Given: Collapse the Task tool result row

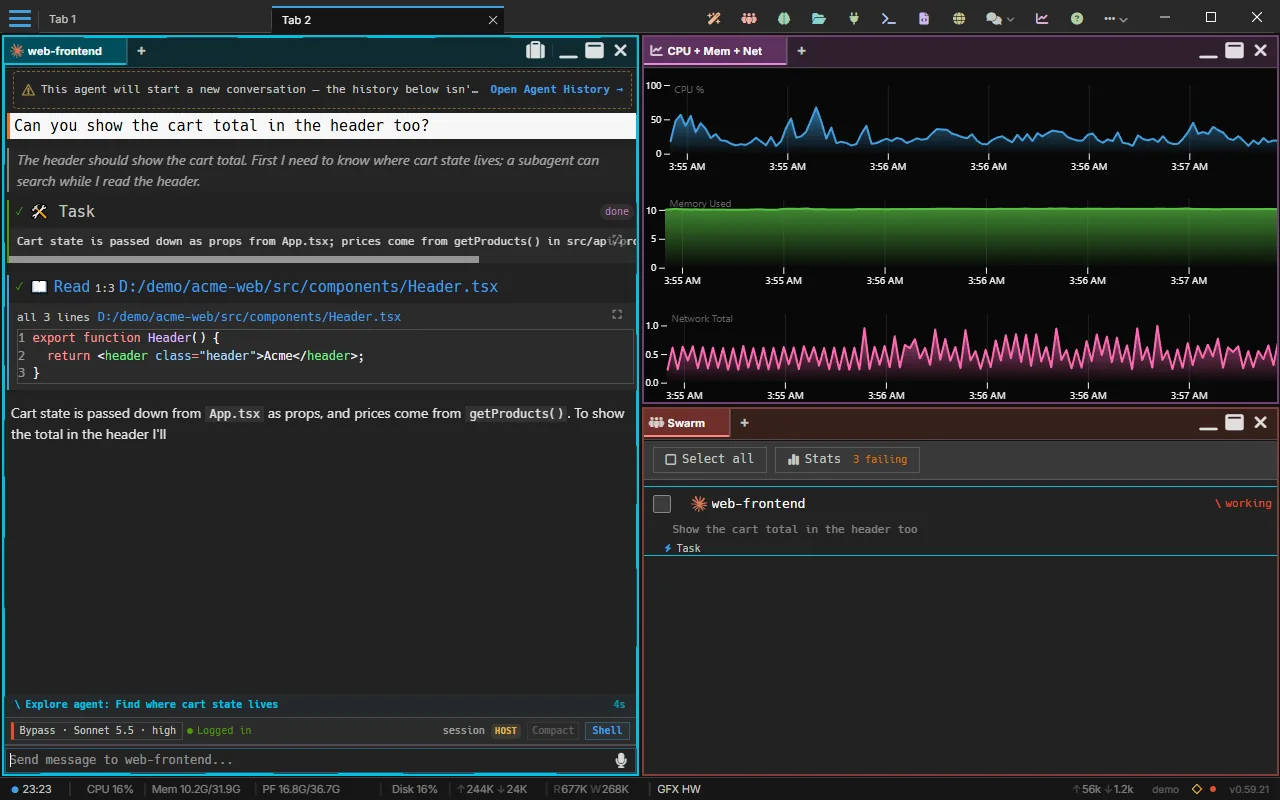Looking at the screenshot, I should [320, 211].
